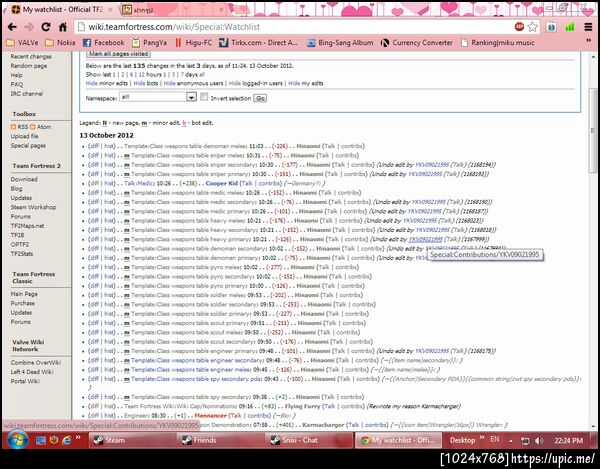Screen dimensions: 600x469
Task: Open the PangYa bookmark
Action: [149, 42]
